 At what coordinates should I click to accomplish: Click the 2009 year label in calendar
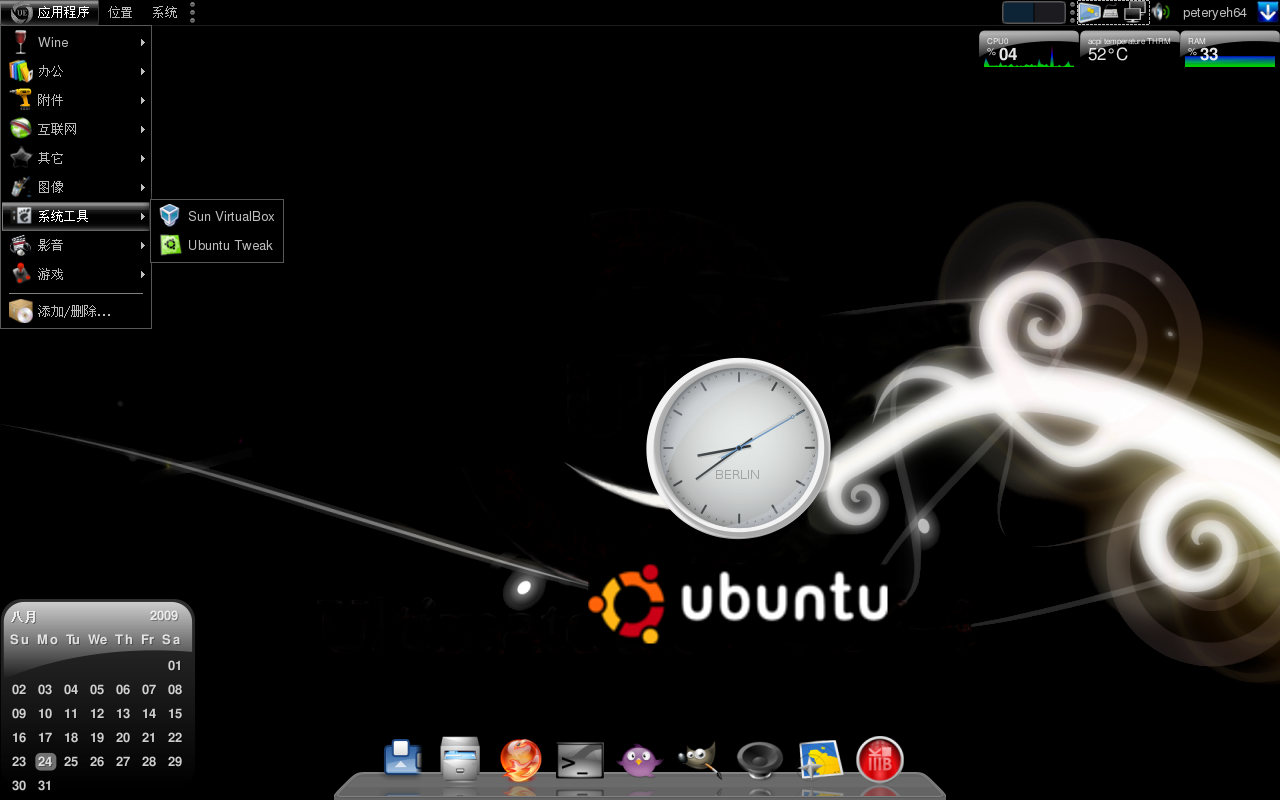coord(164,616)
